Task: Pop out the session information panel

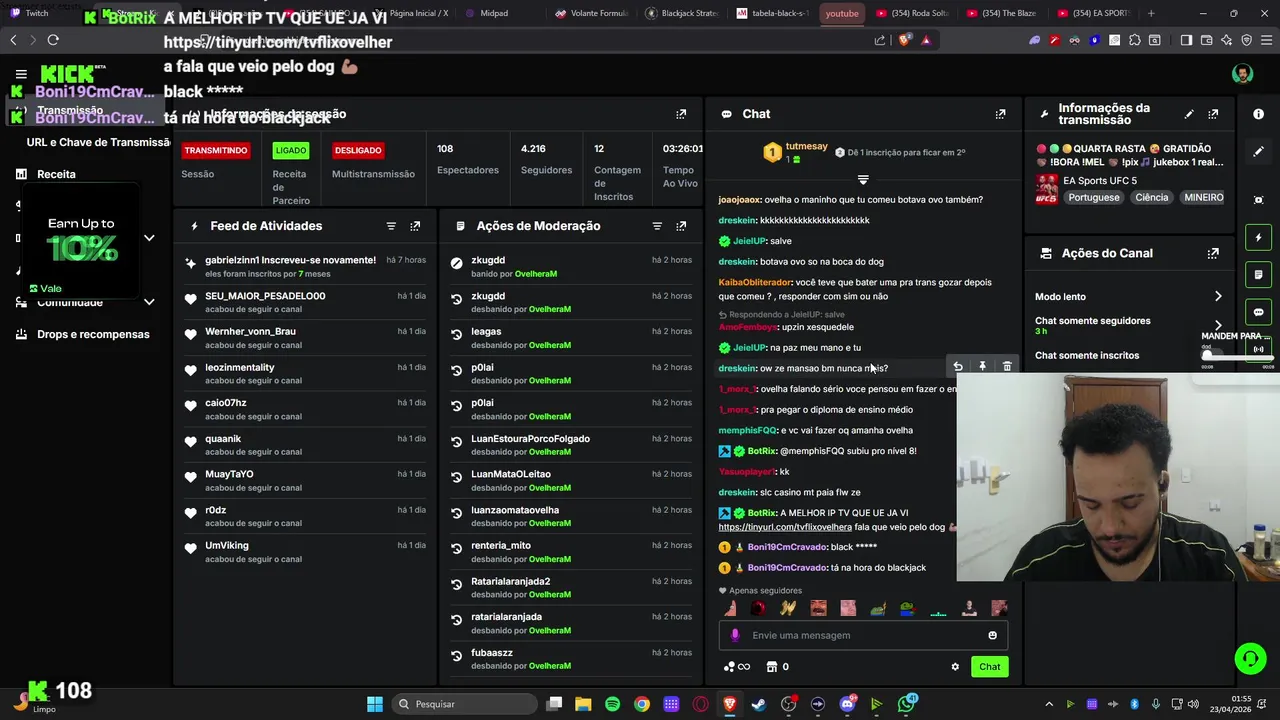Action: (681, 114)
